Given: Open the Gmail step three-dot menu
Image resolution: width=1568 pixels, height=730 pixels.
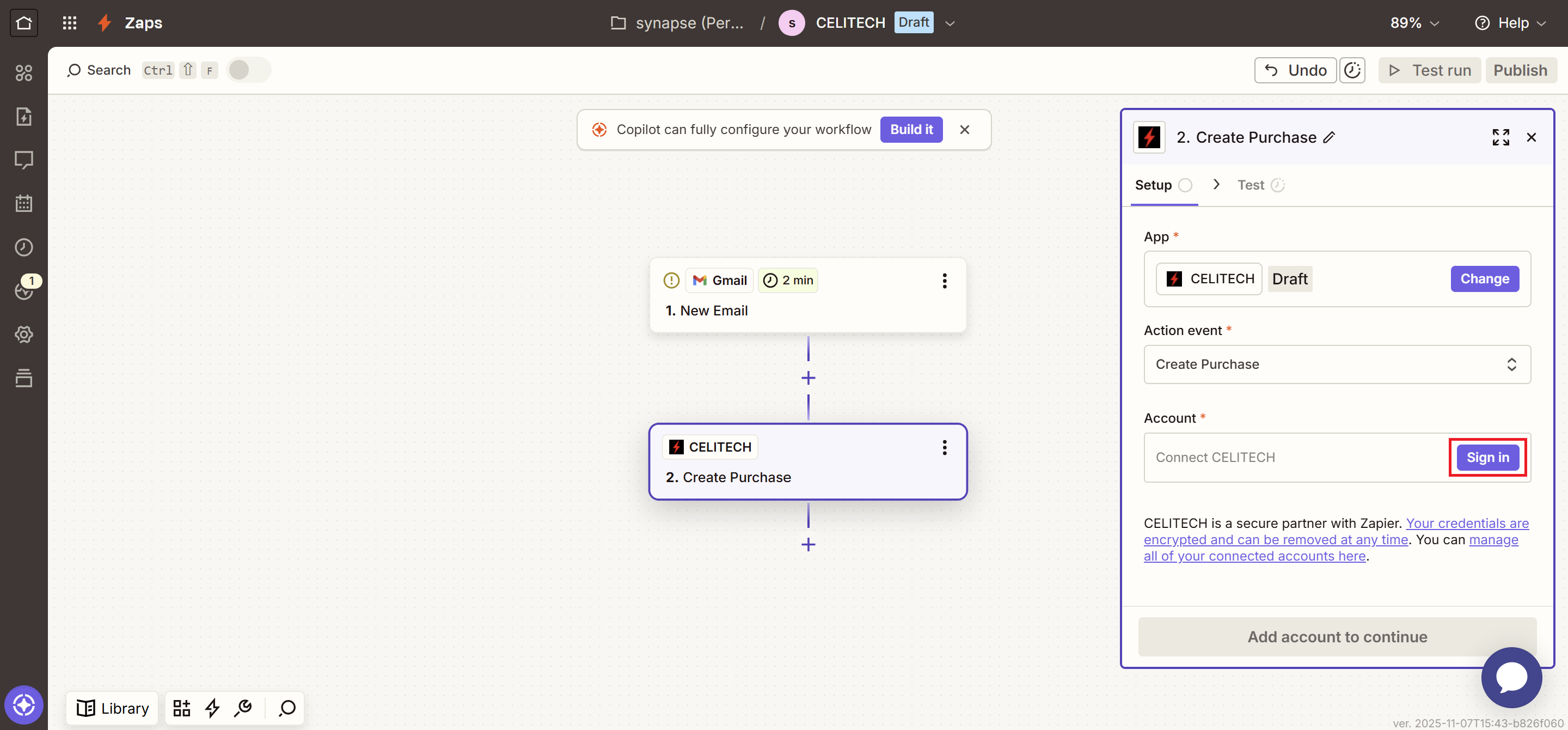Looking at the screenshot, I should (x=944, y=281).
